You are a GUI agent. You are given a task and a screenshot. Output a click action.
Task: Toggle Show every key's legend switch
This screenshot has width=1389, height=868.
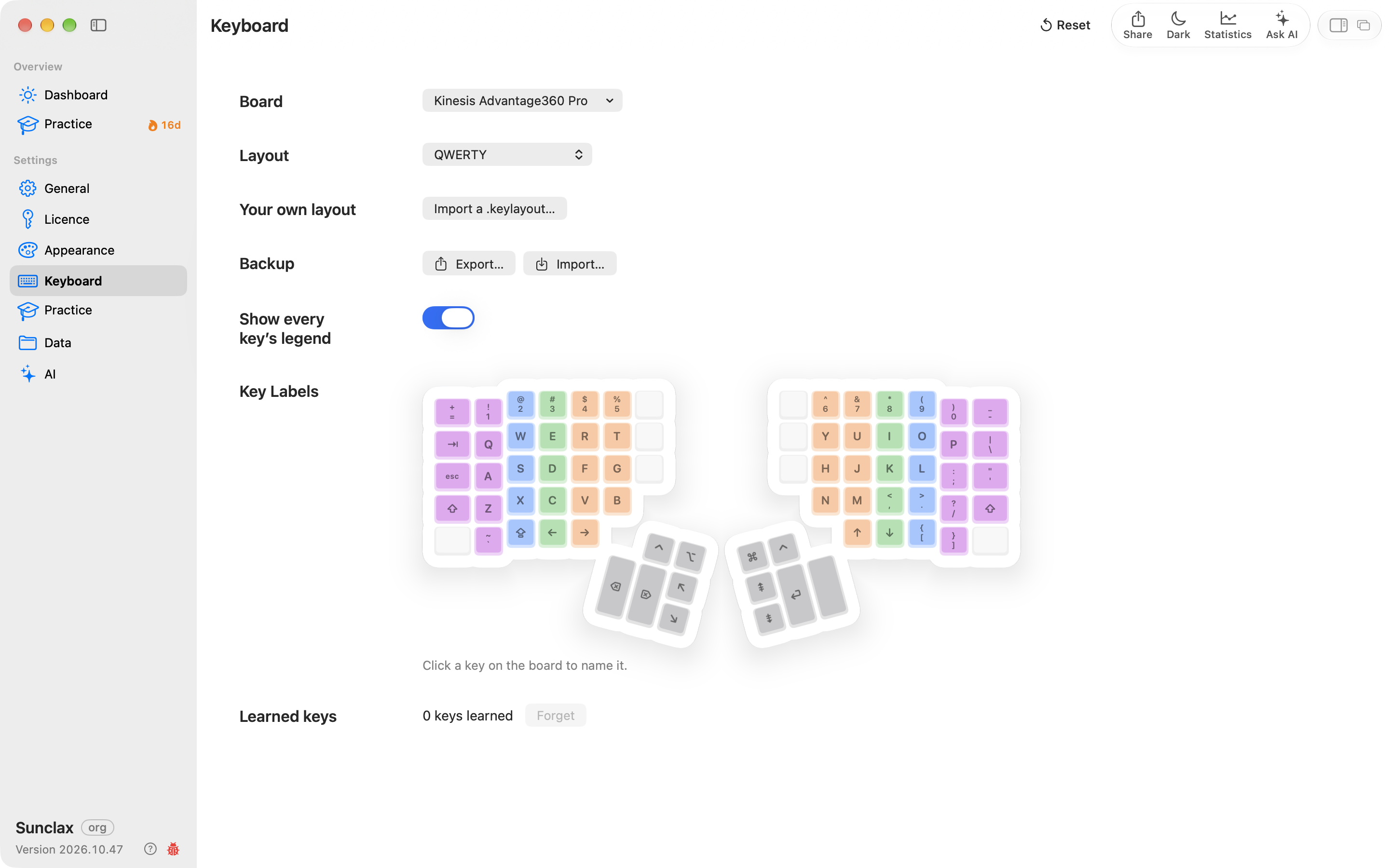448,317
